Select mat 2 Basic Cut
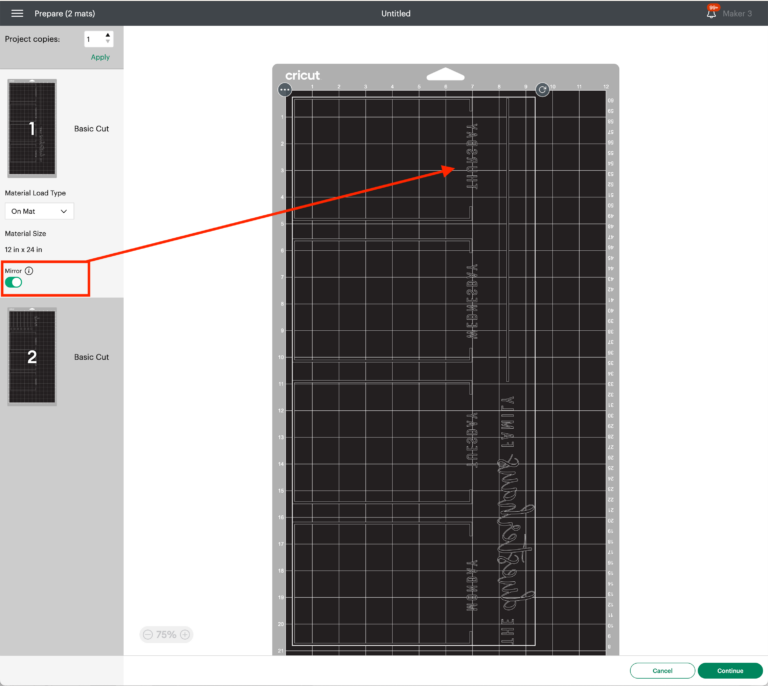 pos(60,357)
